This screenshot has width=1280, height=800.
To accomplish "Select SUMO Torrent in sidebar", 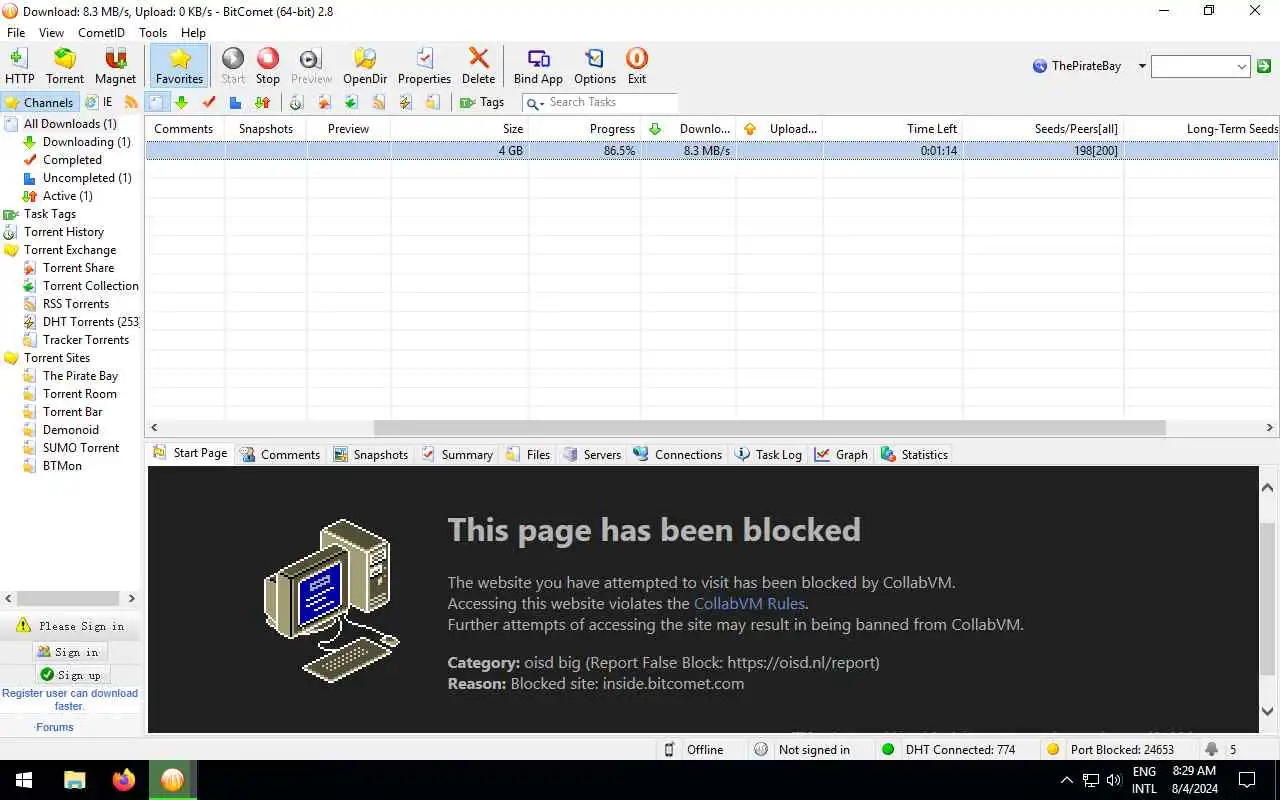I will 81,448.
